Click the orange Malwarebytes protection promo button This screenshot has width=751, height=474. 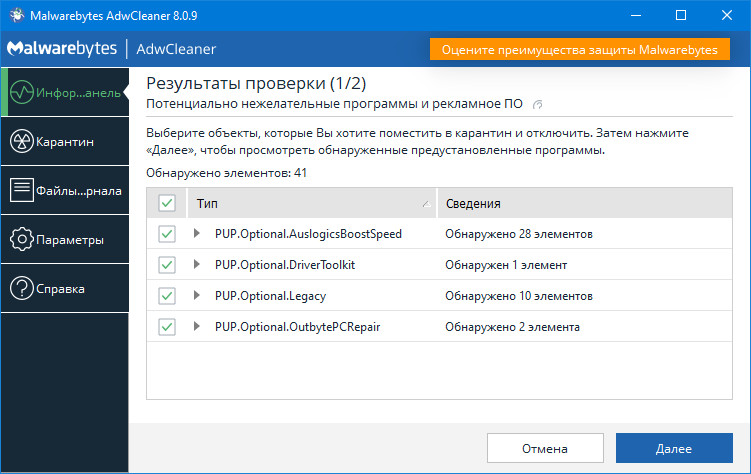point(580,49)
